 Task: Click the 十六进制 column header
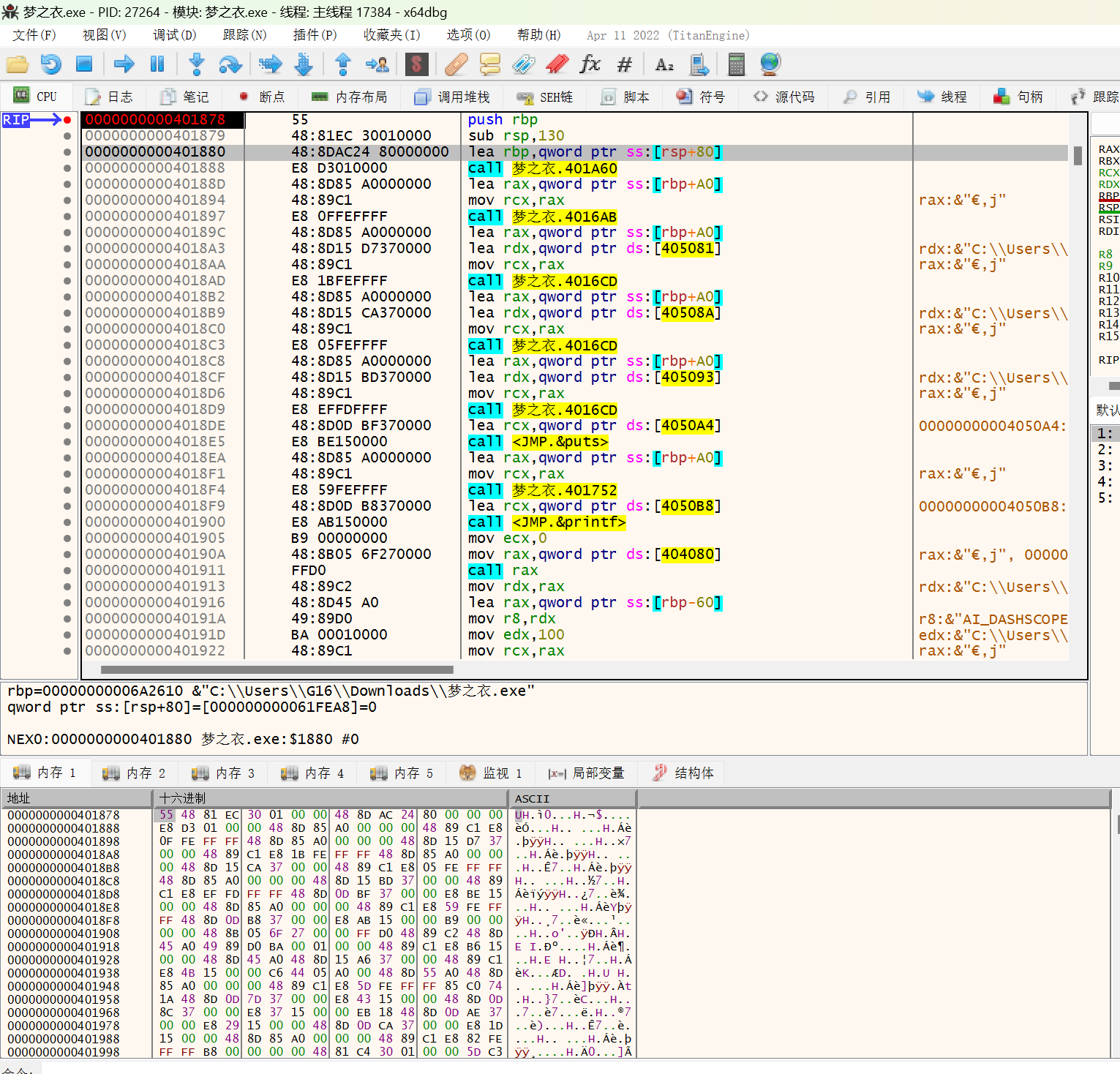[183, 798]
